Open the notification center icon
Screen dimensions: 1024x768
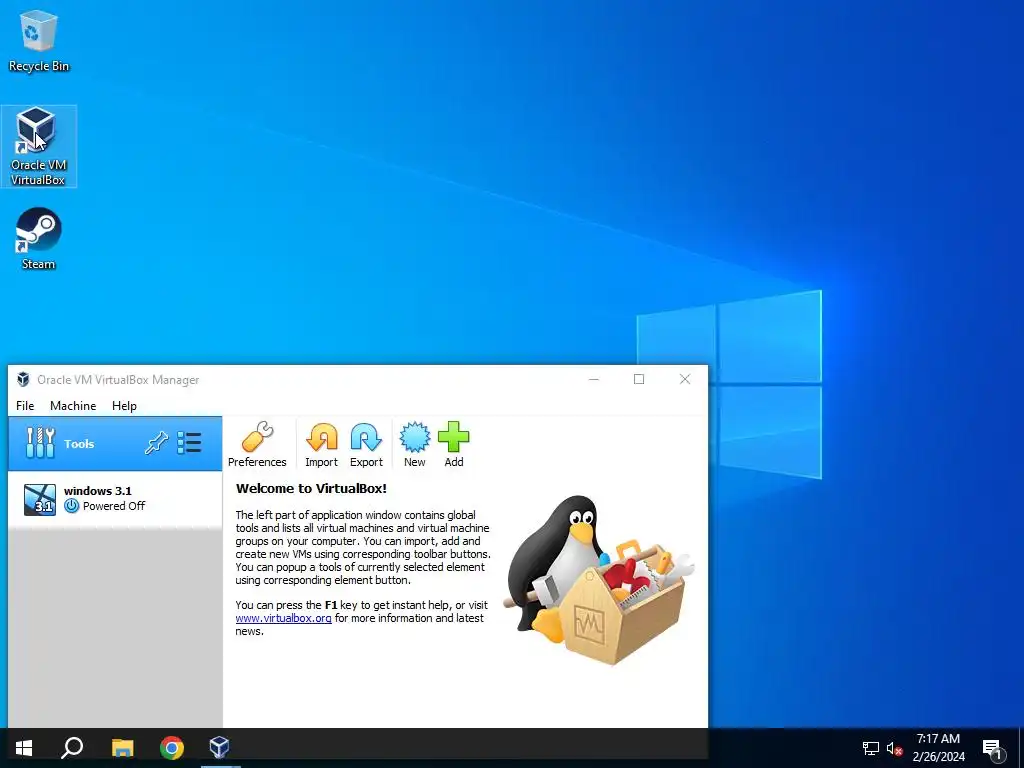point(992,749)
